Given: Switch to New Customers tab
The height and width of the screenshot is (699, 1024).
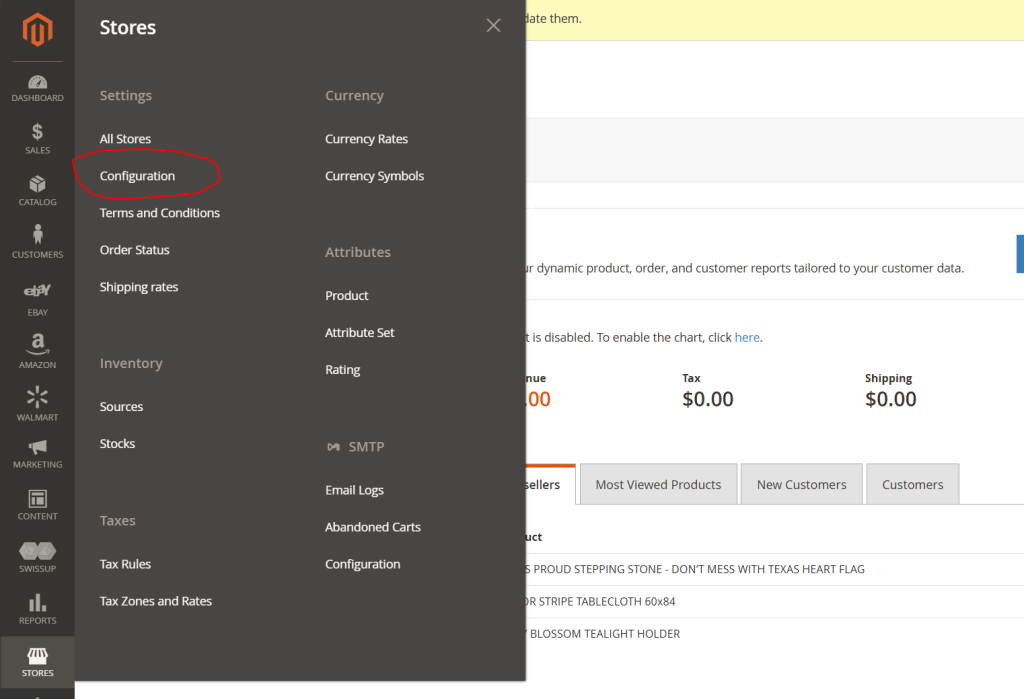Looking at the screenshot, I should (x=801, y=484).
